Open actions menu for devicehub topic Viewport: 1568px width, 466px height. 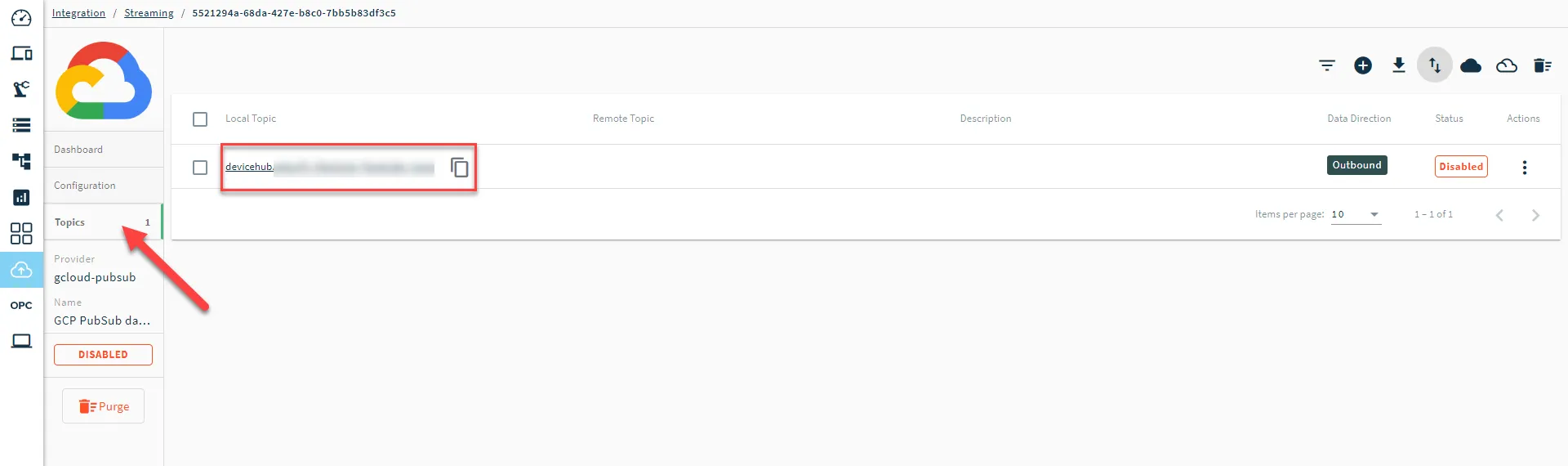click(1524, 167)
